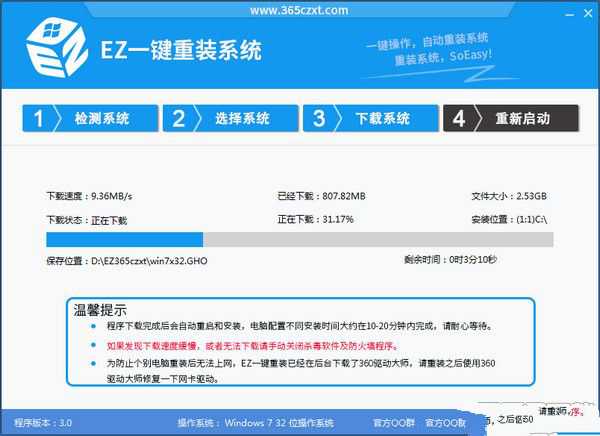Screen dimensions: 600x436
Task: Click the number 3 step badge
Action: point(320,119)
